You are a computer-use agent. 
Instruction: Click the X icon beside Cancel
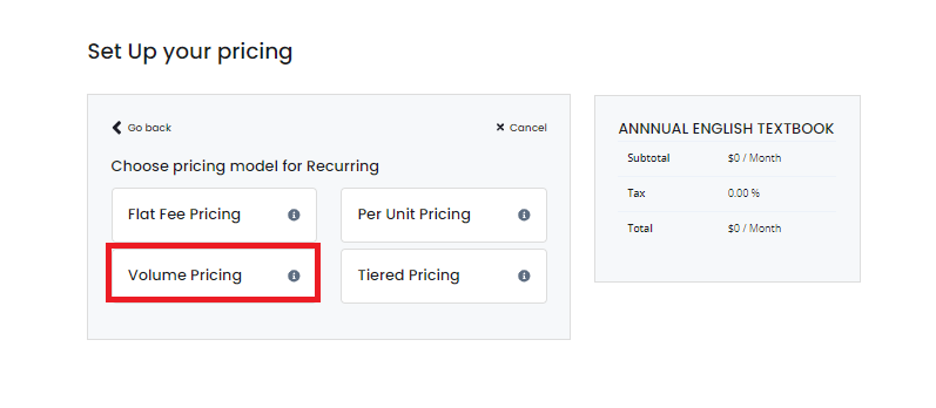pos(500,127)
